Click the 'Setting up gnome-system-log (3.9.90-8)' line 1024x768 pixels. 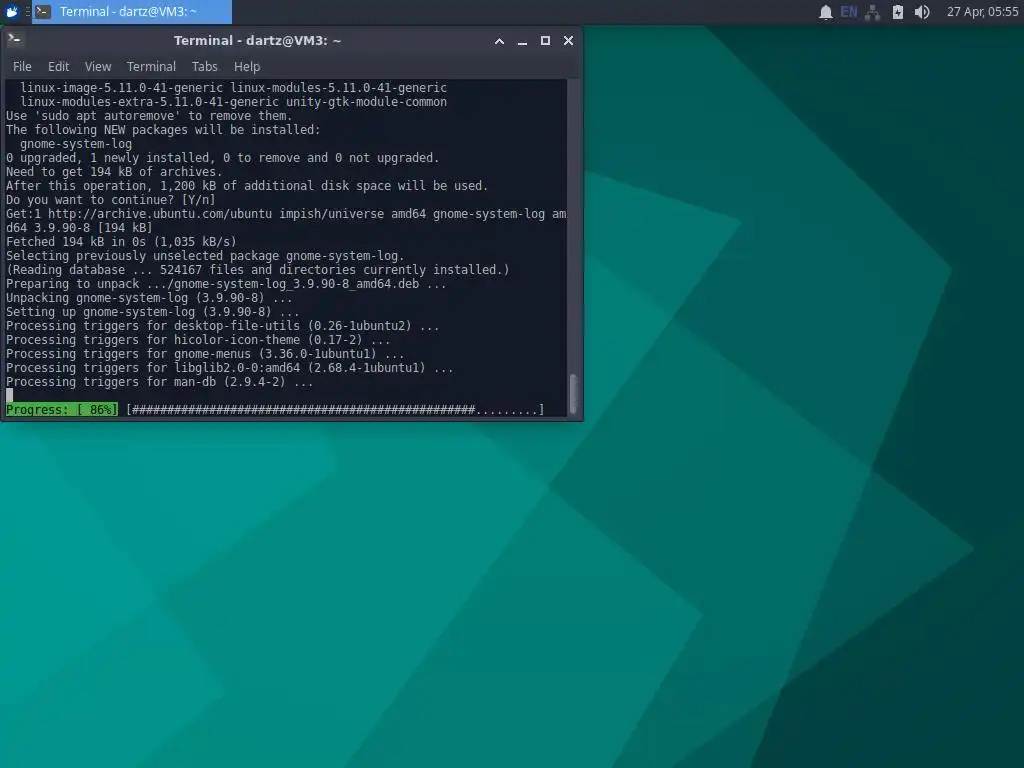tap(152, 312)
